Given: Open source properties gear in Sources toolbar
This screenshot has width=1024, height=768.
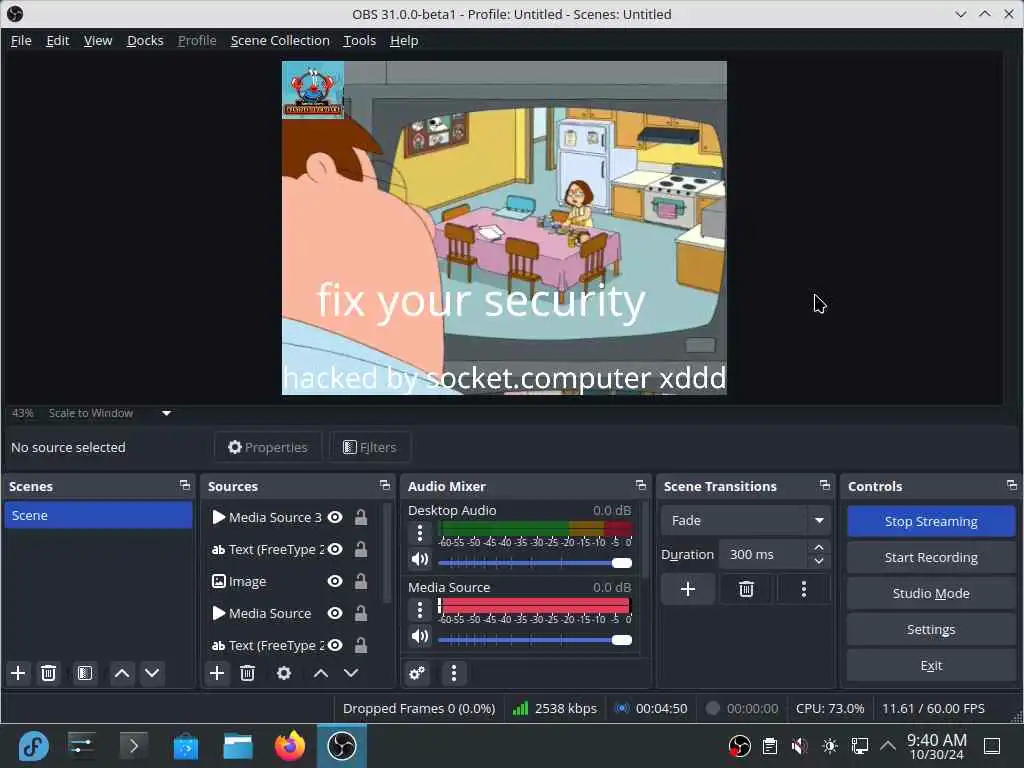Looking at the screenshot, I should pyautogui.click(x=284, y=673).
